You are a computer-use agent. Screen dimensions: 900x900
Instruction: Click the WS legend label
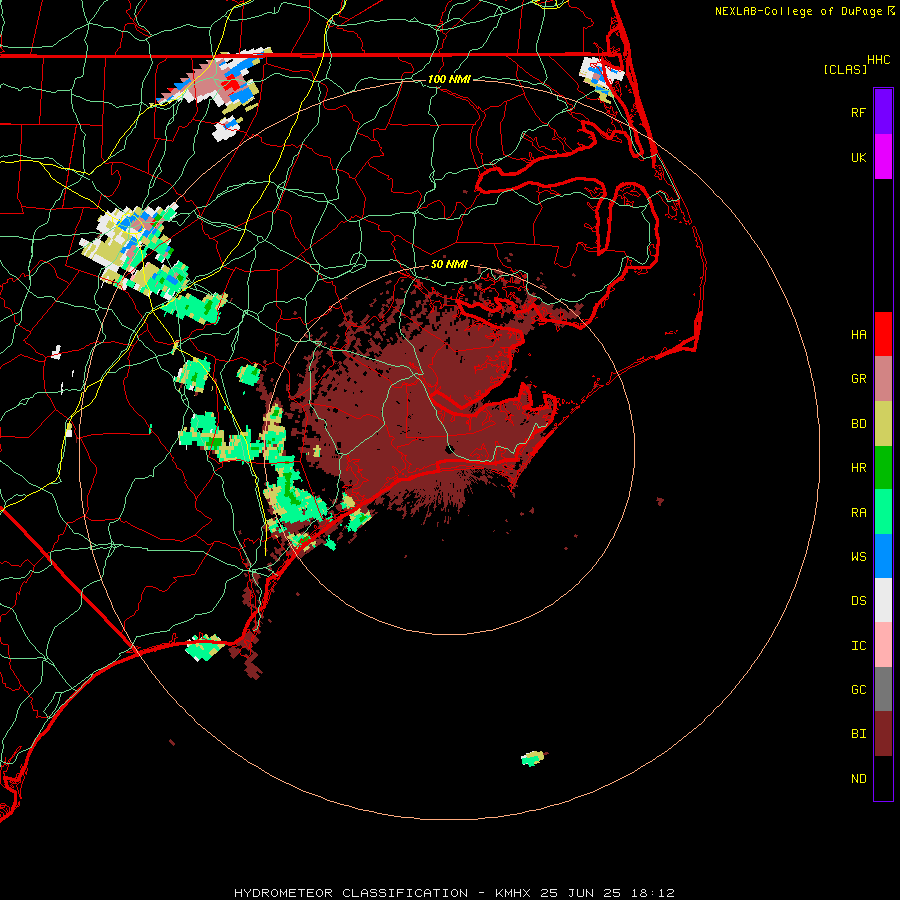tap(858, 557)
